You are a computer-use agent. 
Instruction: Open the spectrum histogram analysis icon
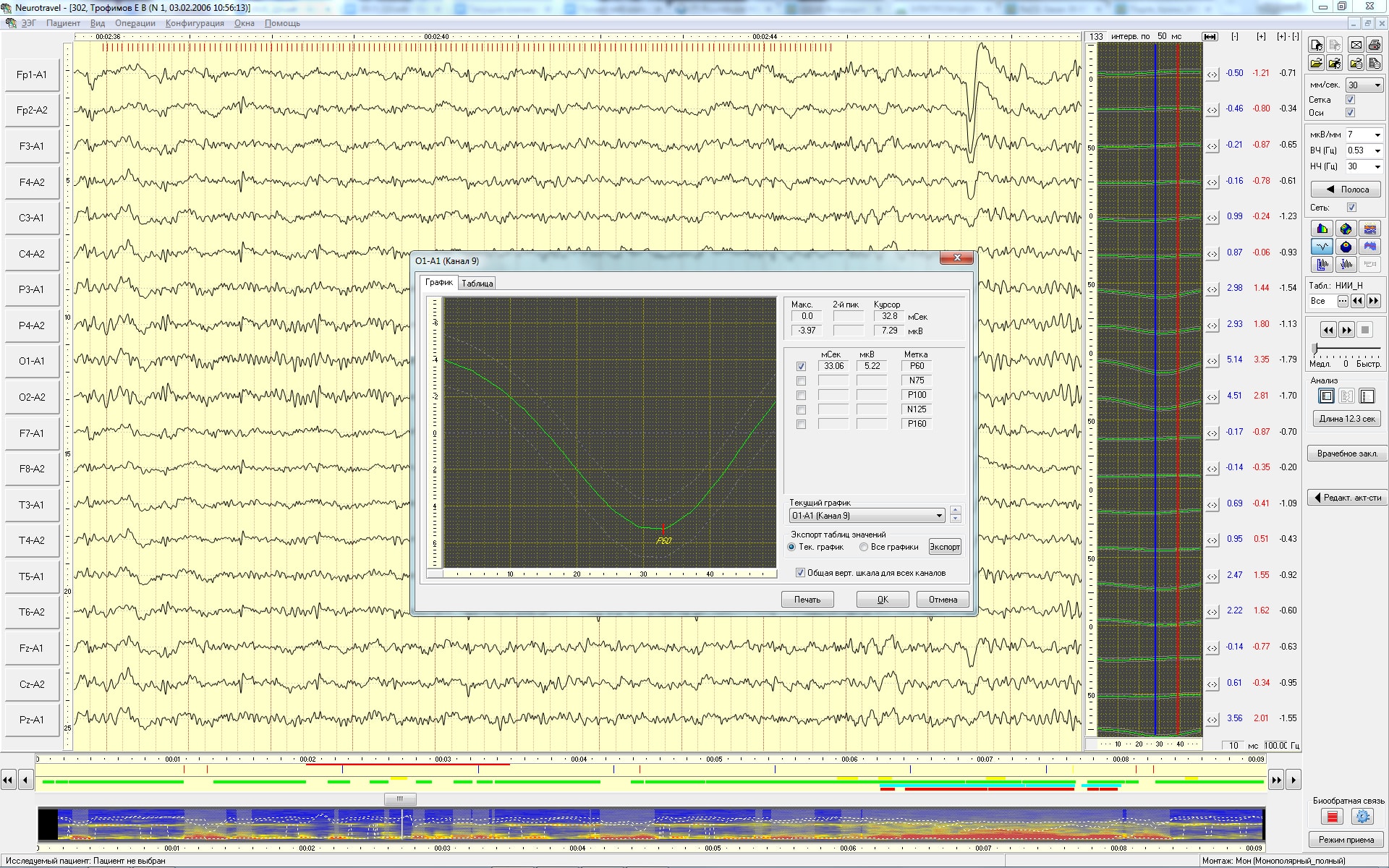click(x=1322, y=229)
